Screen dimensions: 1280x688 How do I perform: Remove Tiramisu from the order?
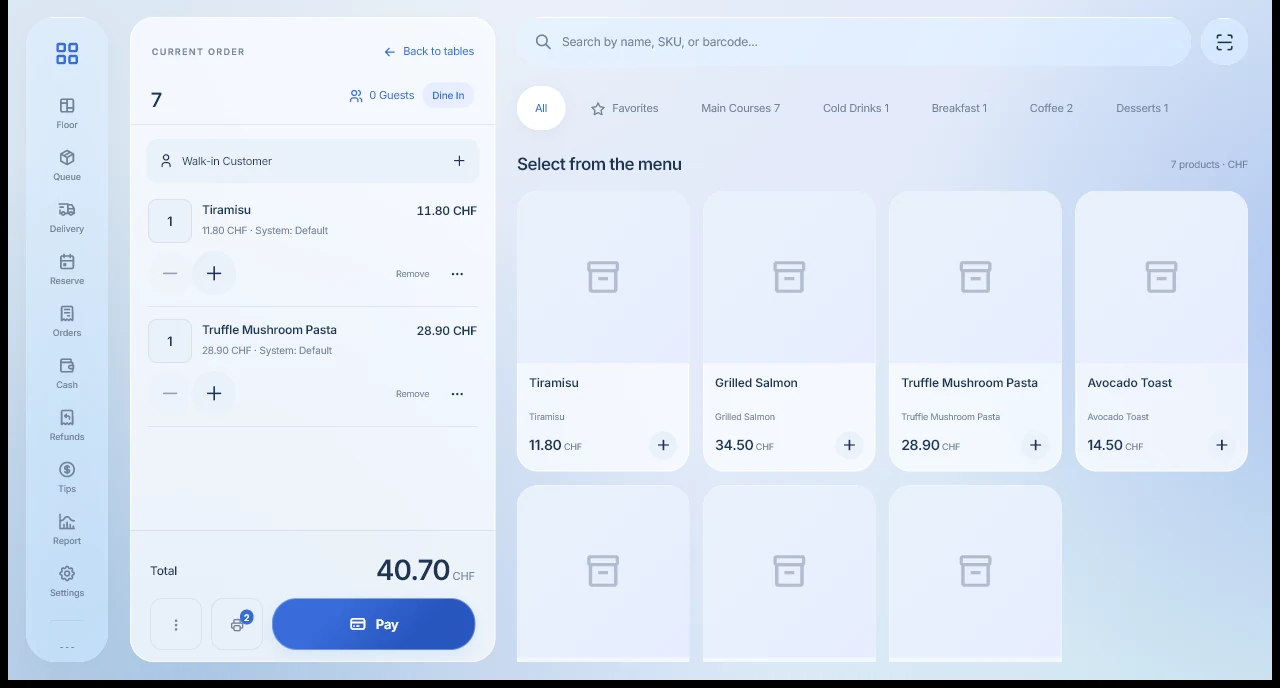point(412,274)
